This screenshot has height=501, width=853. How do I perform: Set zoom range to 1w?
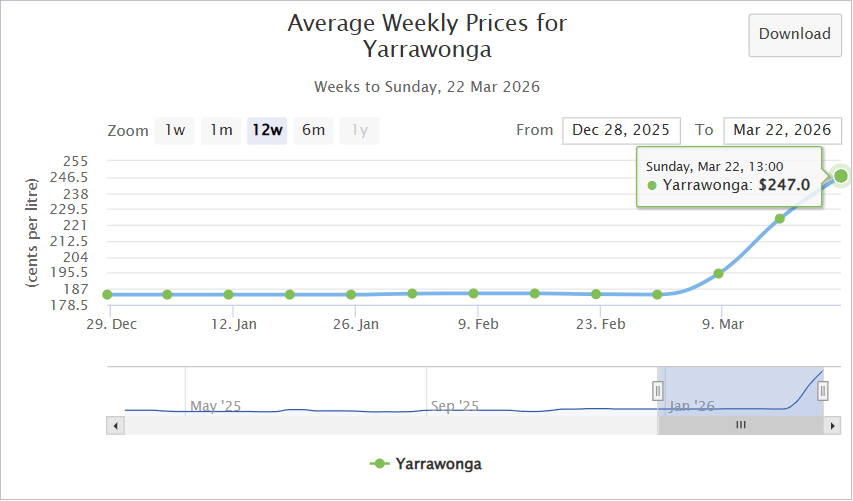[175, 130]
